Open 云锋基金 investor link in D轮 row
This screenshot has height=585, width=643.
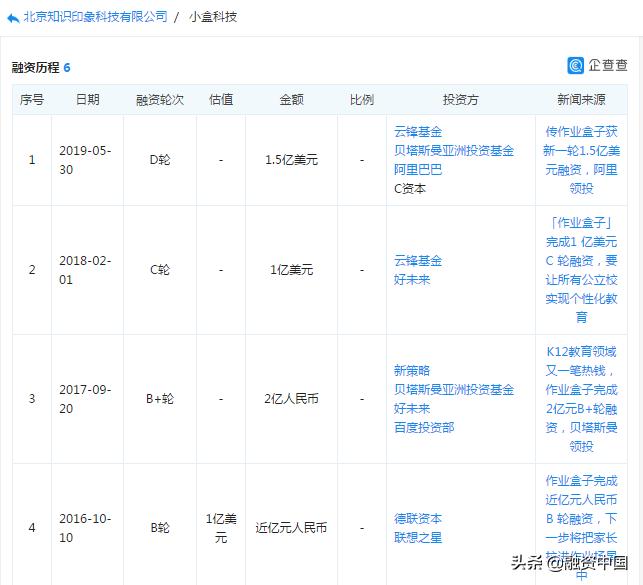click(418, 132)
